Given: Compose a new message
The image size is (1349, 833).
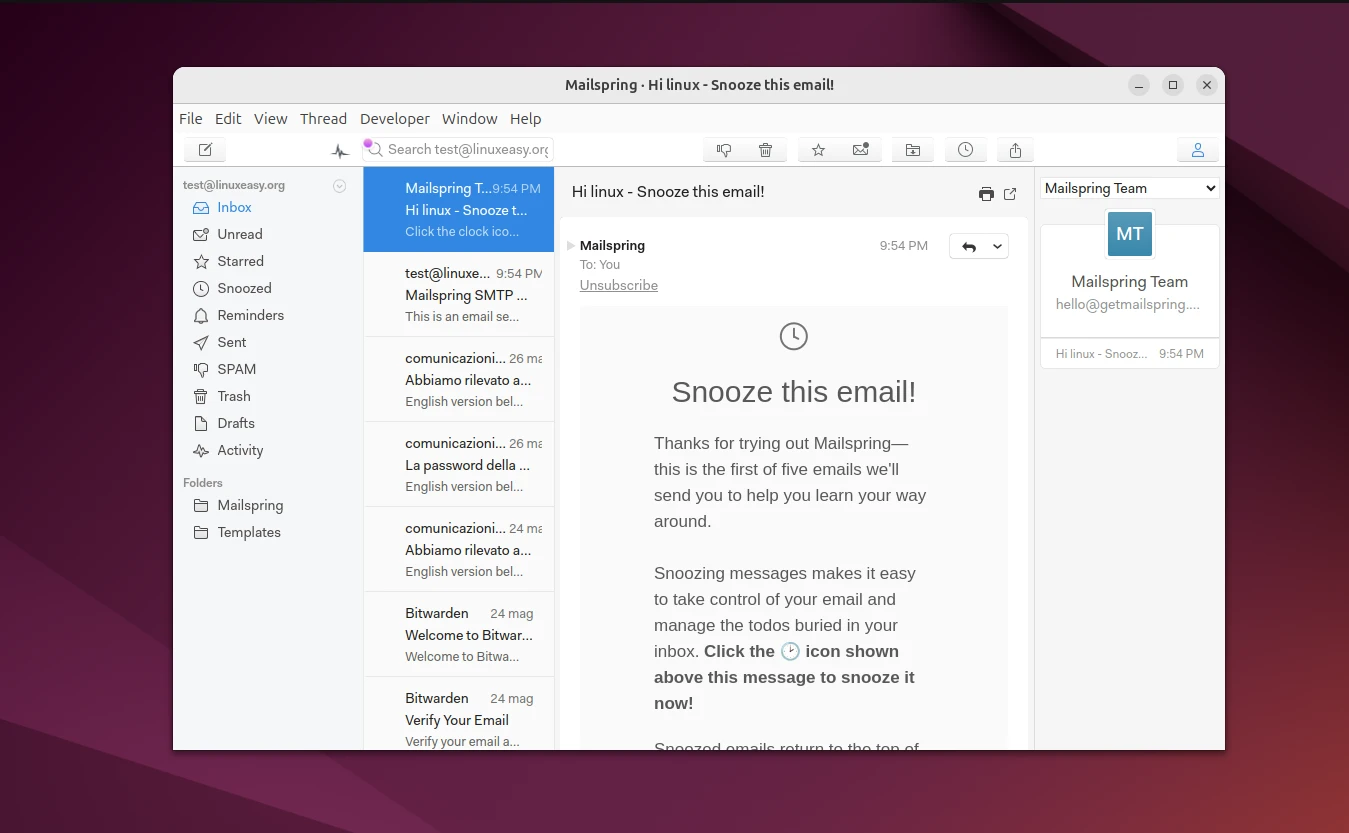Looking at the screenshot, I should (204, 149).
